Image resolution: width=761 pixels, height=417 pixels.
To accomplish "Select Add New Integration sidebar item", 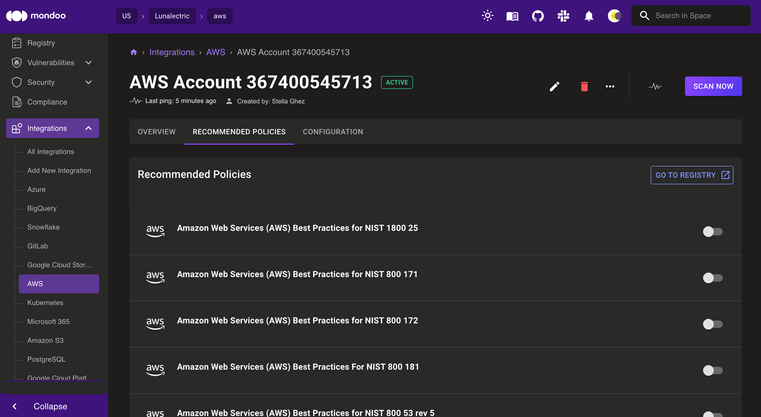I will click(59, 170).
